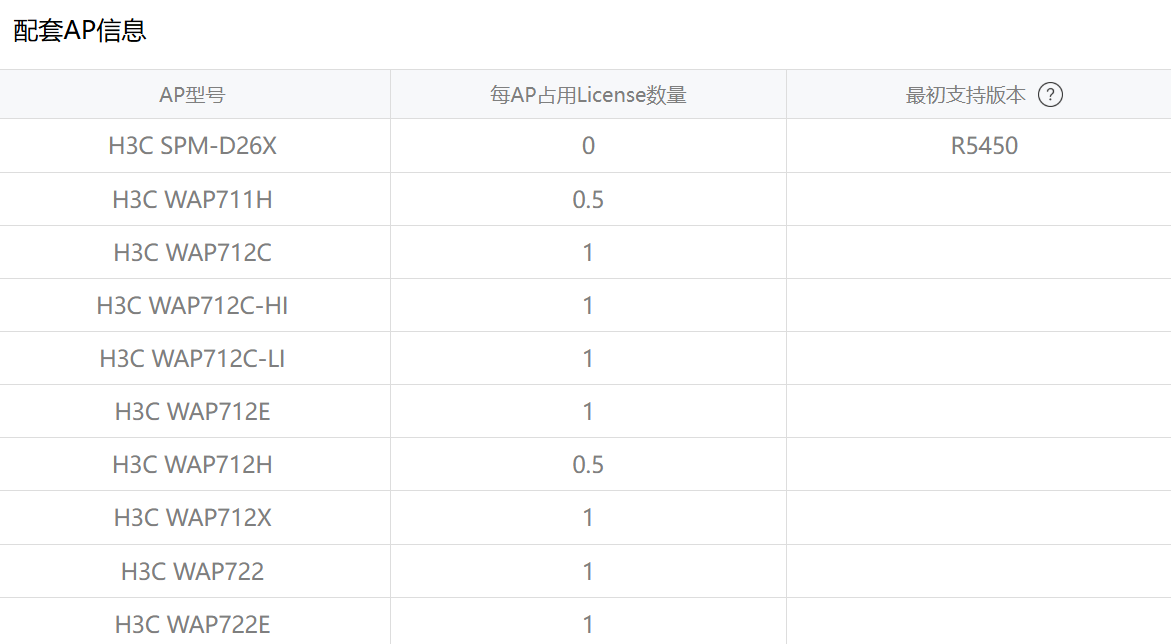Image resolution: width=1171 pixels, height=644 pixels.
Task: Click the H3C WAP712C model name
Action: click(x=192, y=253)
